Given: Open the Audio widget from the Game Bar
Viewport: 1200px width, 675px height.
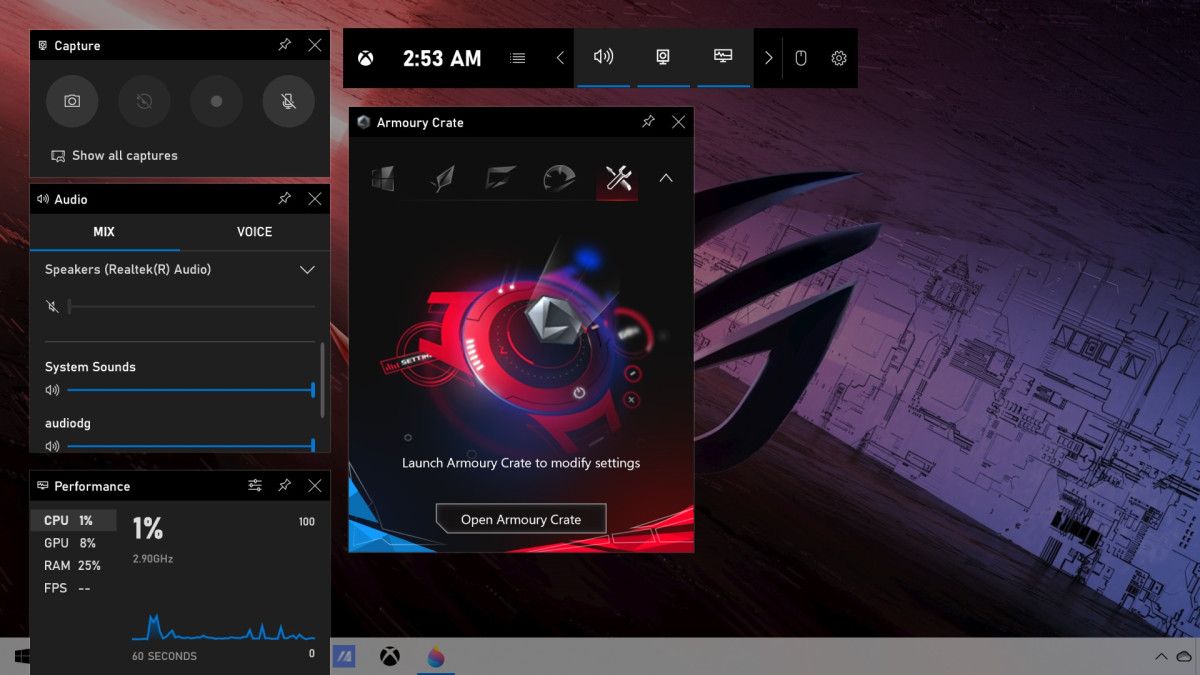Looking at the screenshot, I should click(x=603, y=57).
